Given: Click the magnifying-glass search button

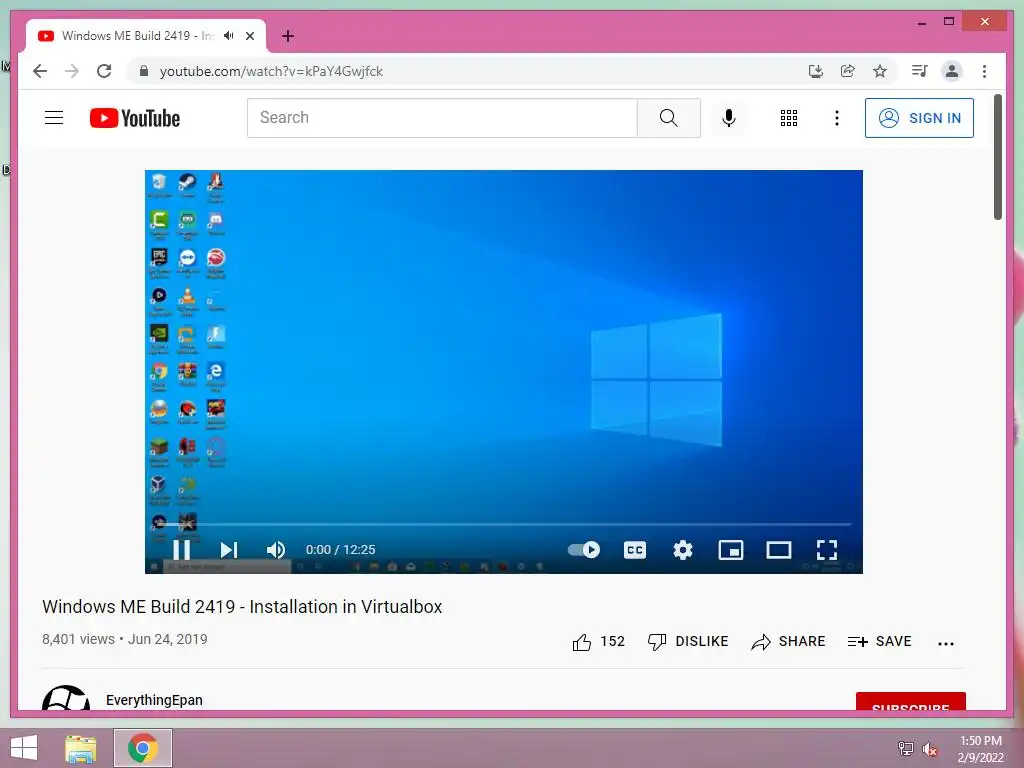Looking at the screenshot, I should [x=668, y=118].
